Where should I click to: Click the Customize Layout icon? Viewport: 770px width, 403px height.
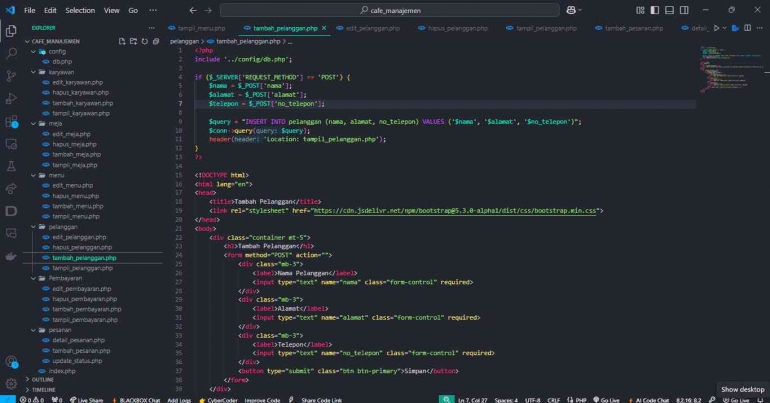pos(640,10)
